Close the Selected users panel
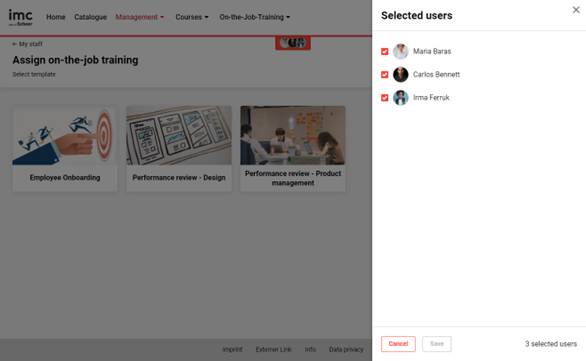The image size is (586, 361). tap(576, 10)
